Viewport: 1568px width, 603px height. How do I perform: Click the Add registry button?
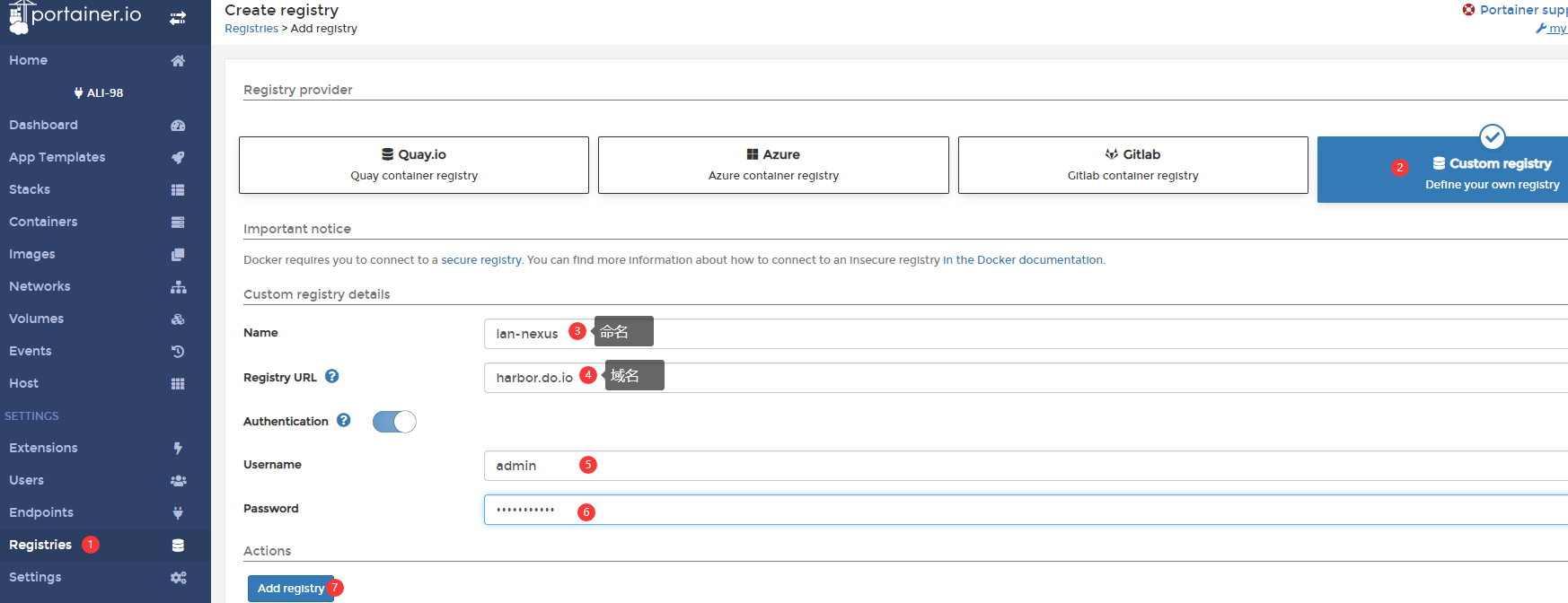coord(291,589)
